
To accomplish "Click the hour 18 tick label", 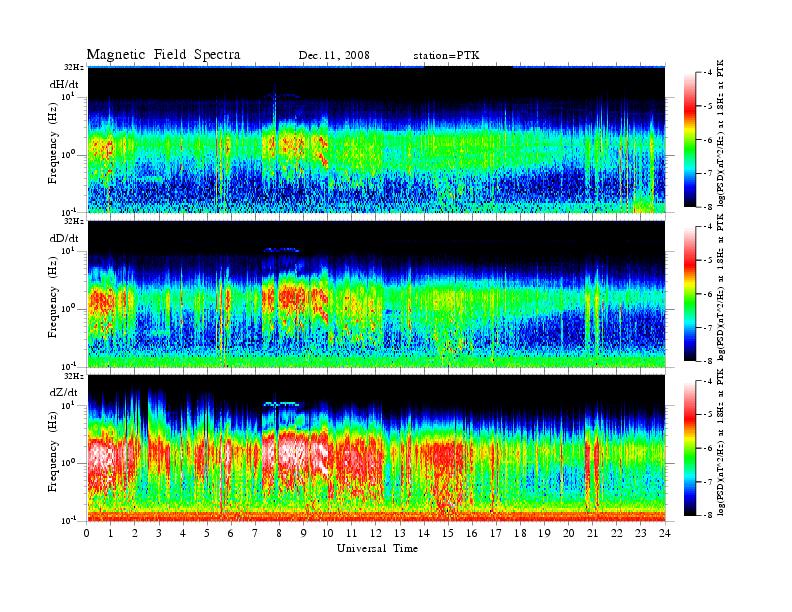I will pyautogui.click(x=520, y=533).
